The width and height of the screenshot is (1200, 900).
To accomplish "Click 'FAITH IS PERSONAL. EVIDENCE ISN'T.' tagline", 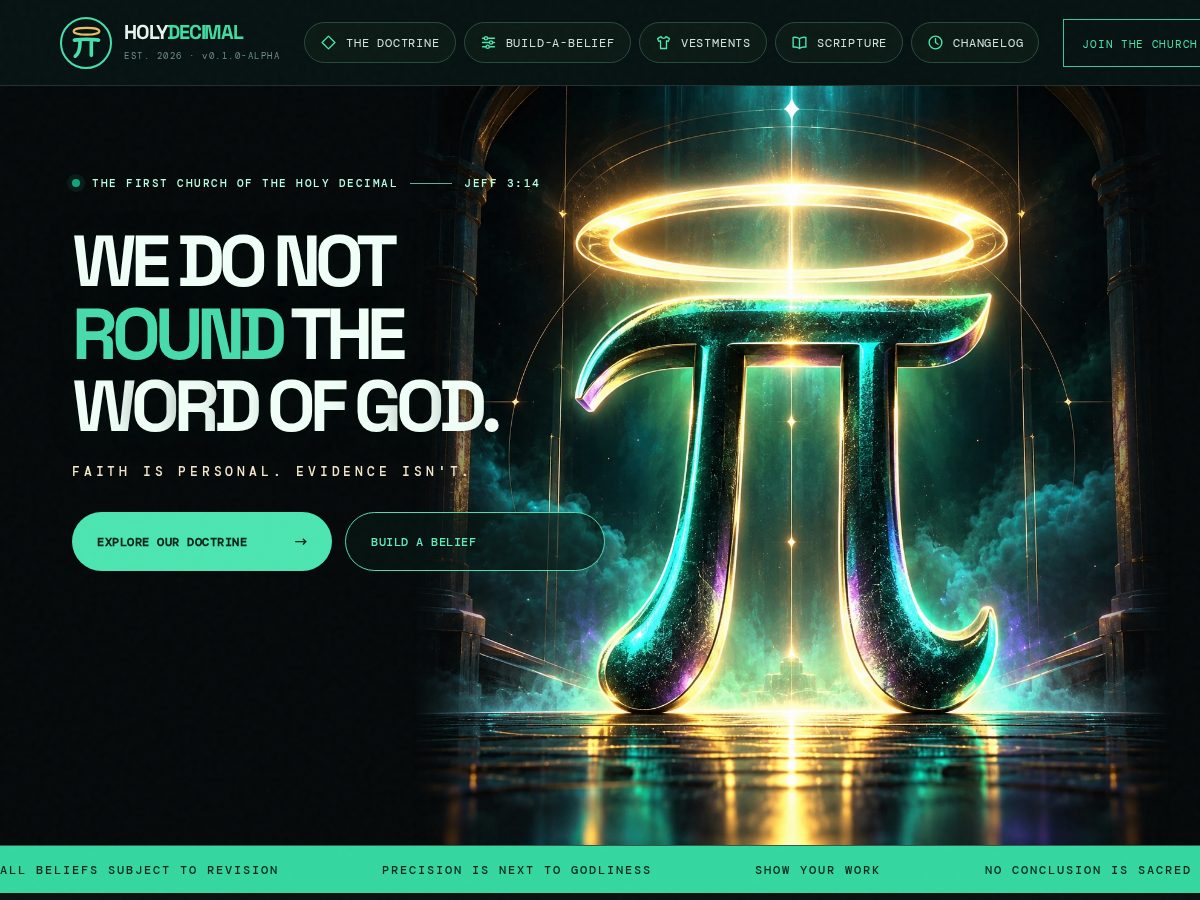I will pyautogui.click(x=271, y=471).
